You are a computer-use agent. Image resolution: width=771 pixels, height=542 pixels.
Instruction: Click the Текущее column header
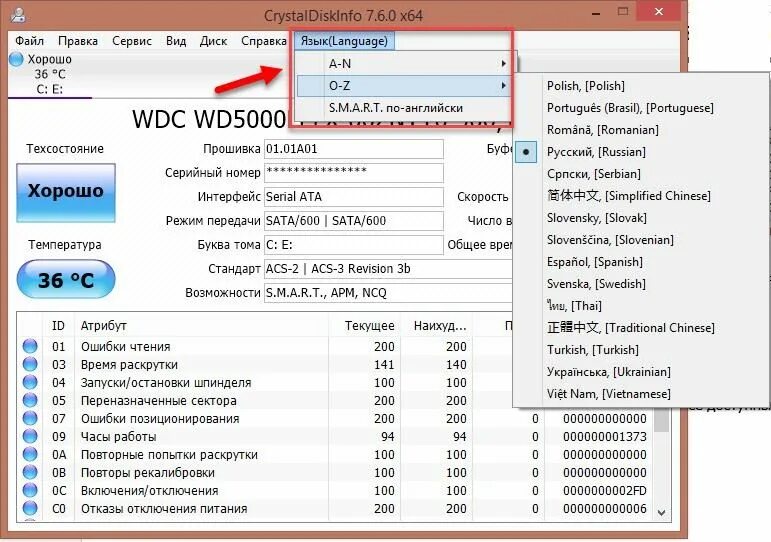(365, 326)
